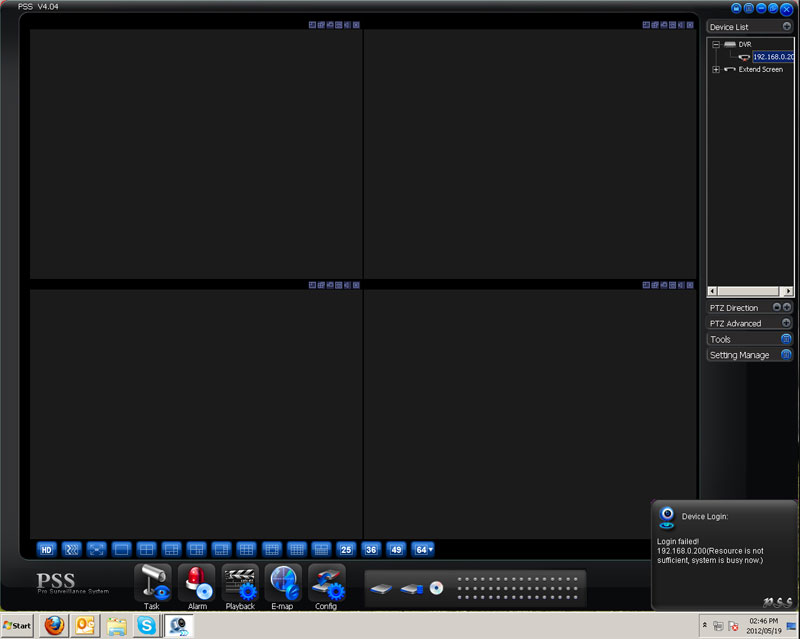
Task: Select single-window view layout
Action: (x=122, y=549)
